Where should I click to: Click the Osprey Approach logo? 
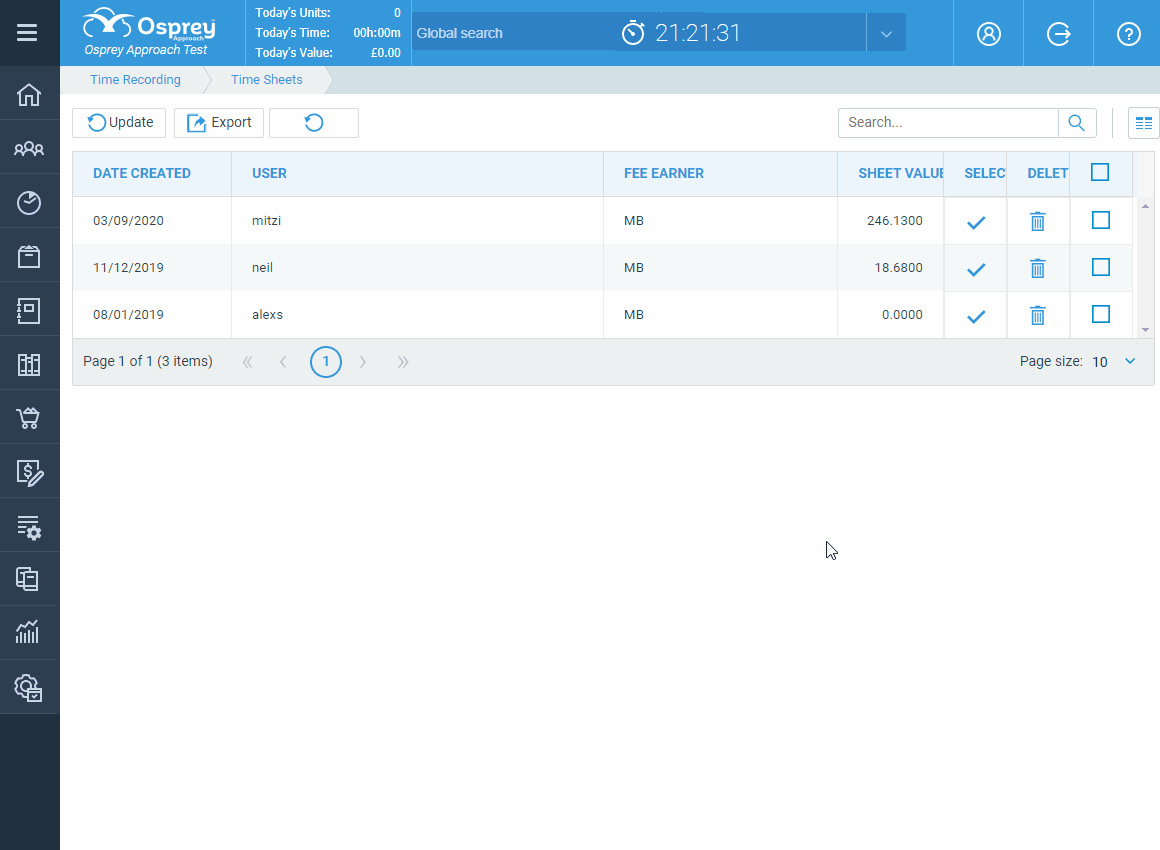pos(149,32)
